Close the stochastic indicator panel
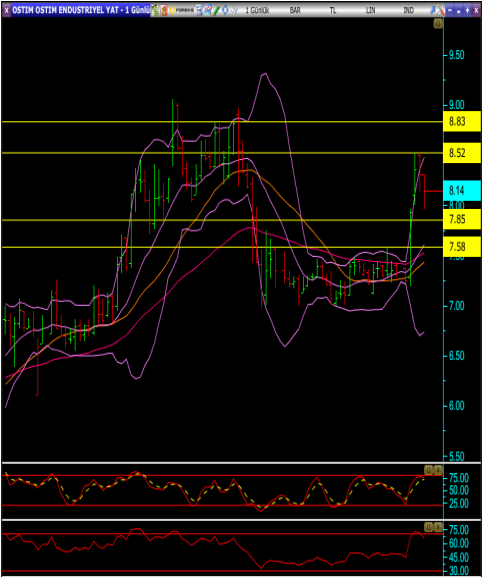484x578 pixels. (438, 470)
